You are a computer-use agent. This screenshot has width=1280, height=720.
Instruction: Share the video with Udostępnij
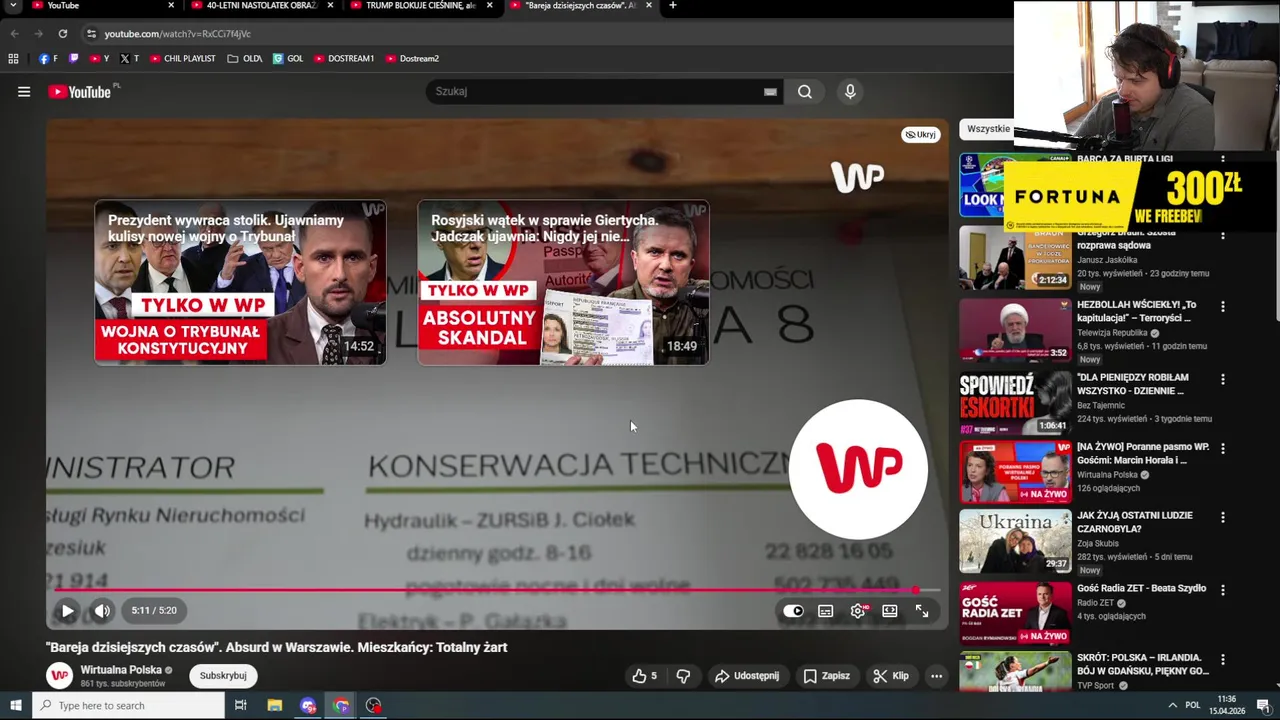746,676
